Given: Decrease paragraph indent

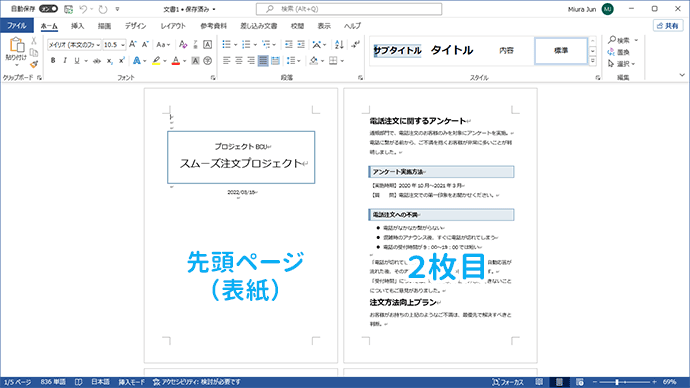Looking at the screenshot, I should [289, 44].
